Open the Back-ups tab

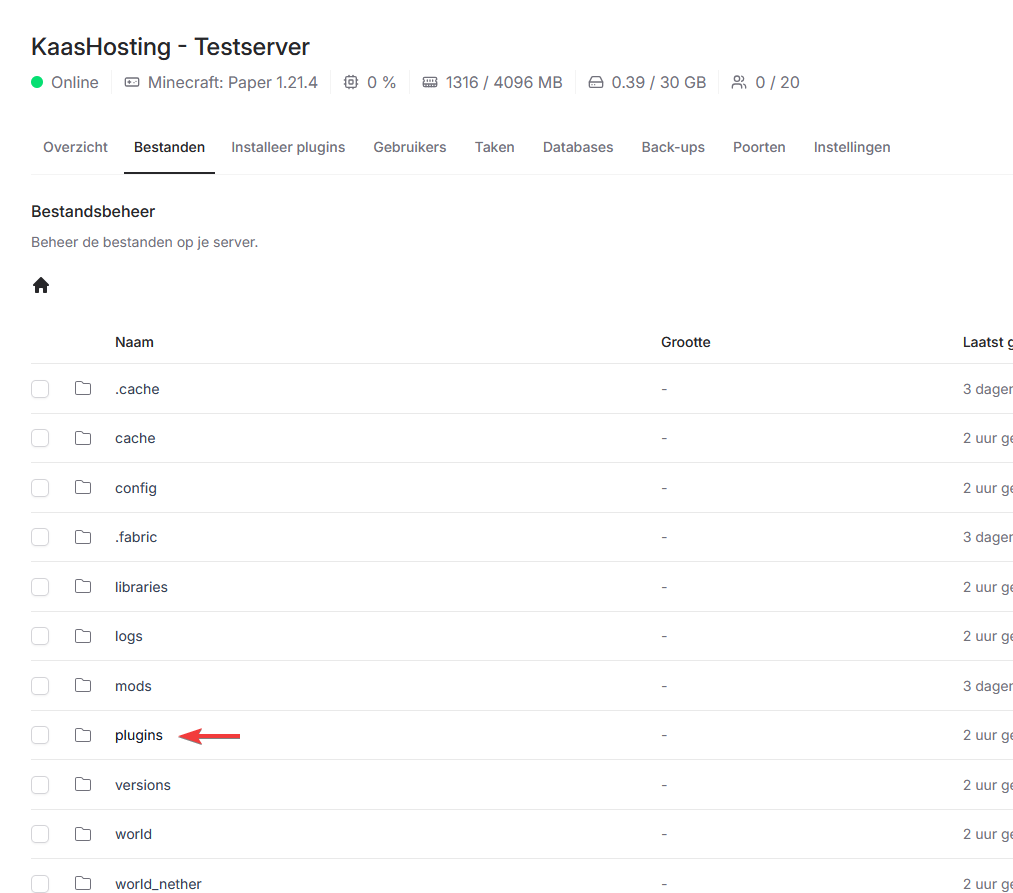point(673,147)
